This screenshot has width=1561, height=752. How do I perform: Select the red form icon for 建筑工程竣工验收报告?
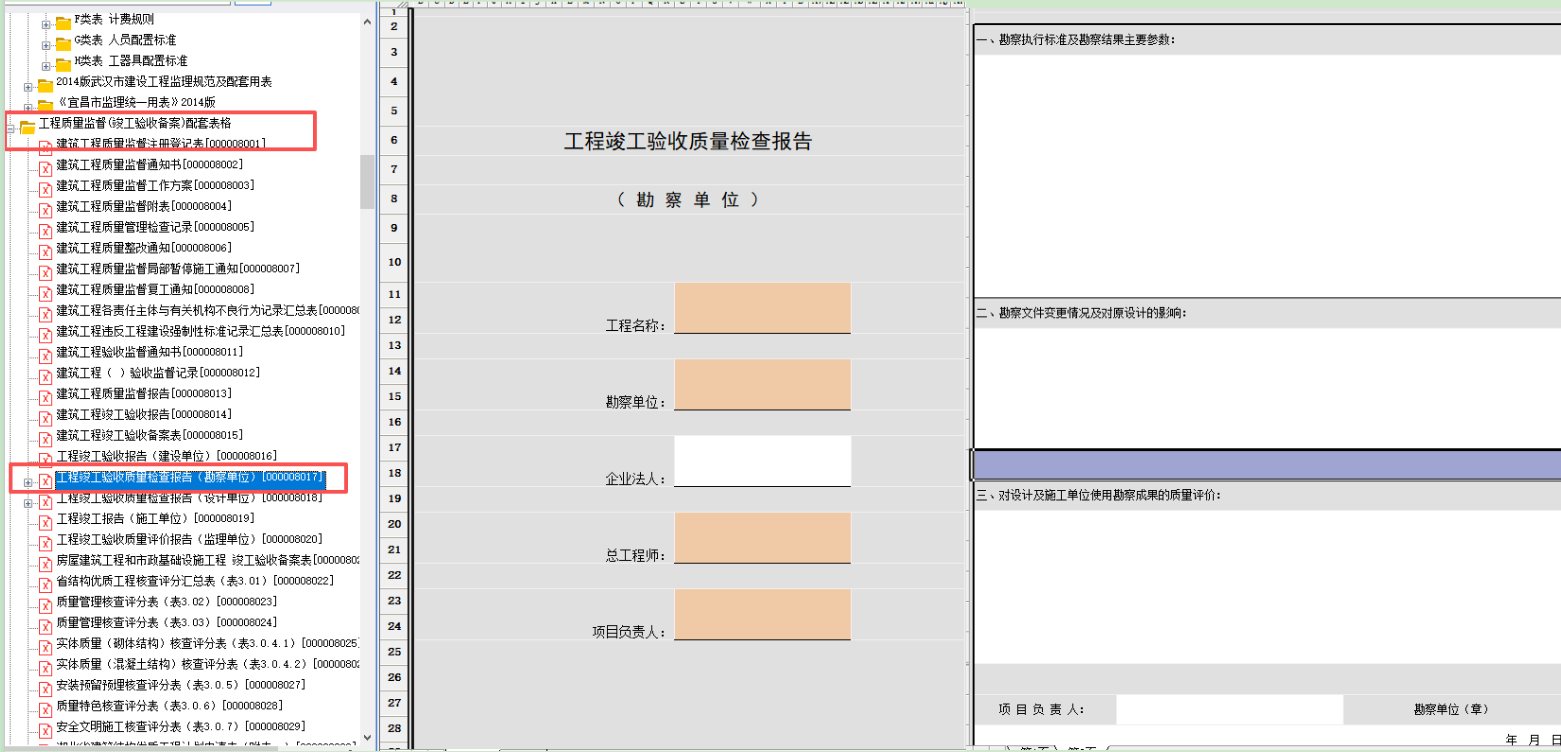coord(44,415)
